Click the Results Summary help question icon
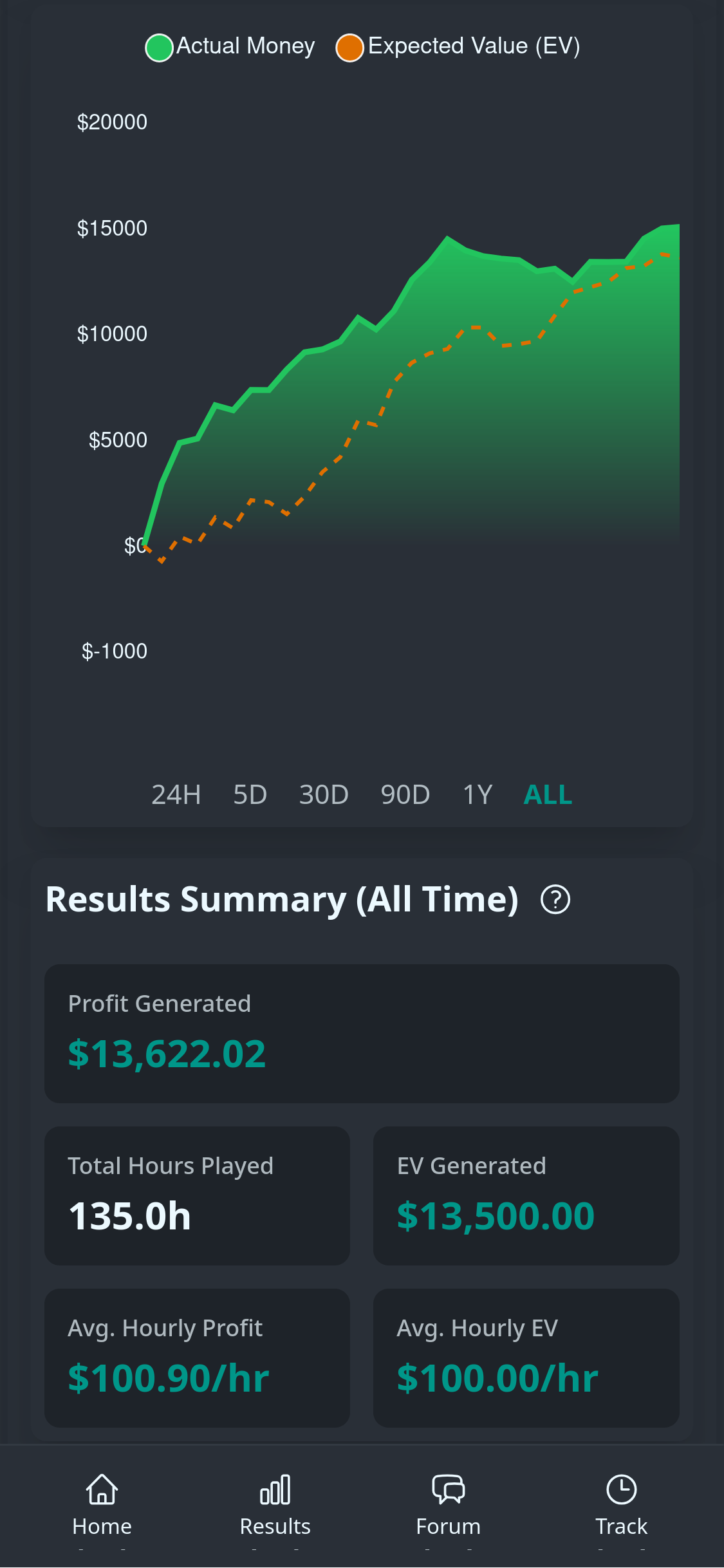 pos(555,899)
